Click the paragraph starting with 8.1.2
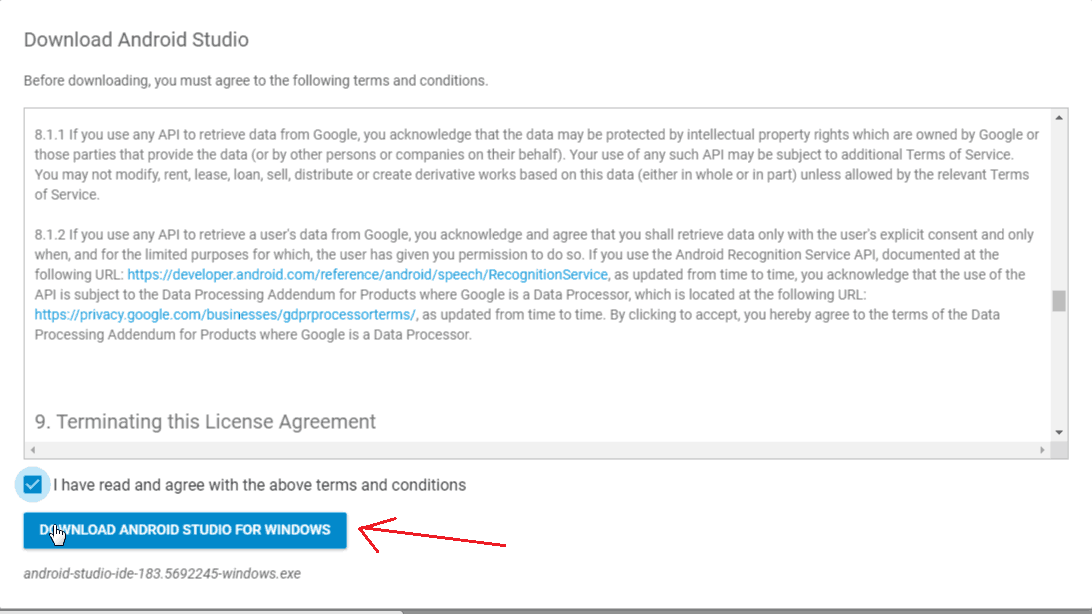 tap(533, 285)
